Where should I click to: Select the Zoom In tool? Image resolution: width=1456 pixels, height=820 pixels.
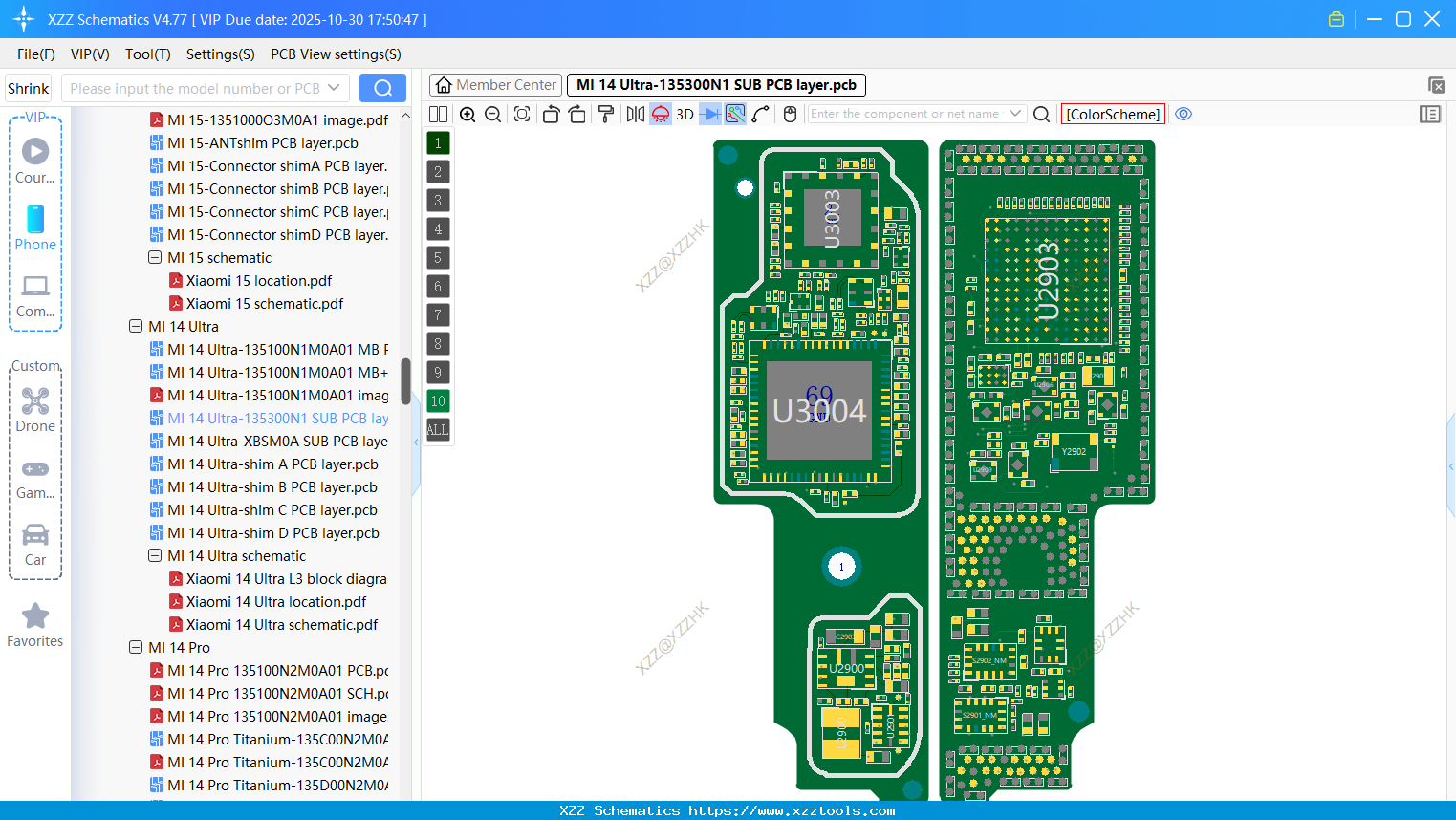point(467,114)
